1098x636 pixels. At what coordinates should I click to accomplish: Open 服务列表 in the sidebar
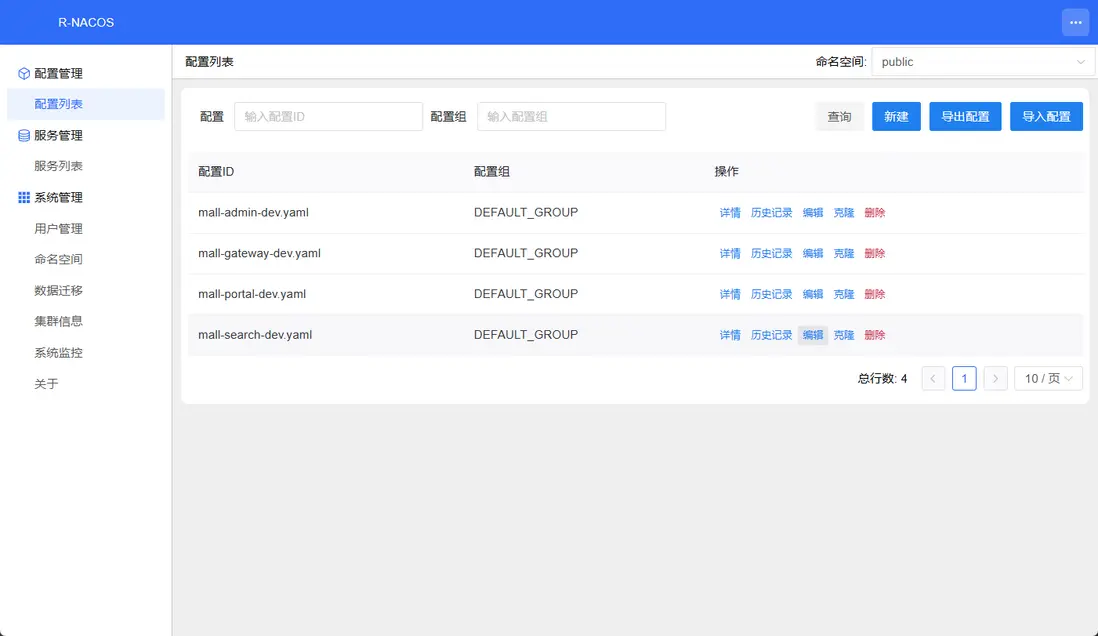point(58,166)
